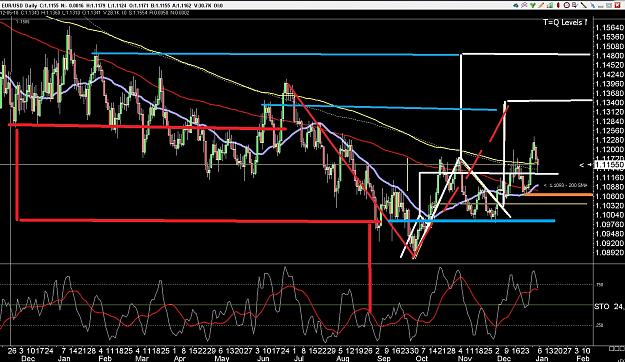Click the EUR/USD Daily title text

pos(18,6)
